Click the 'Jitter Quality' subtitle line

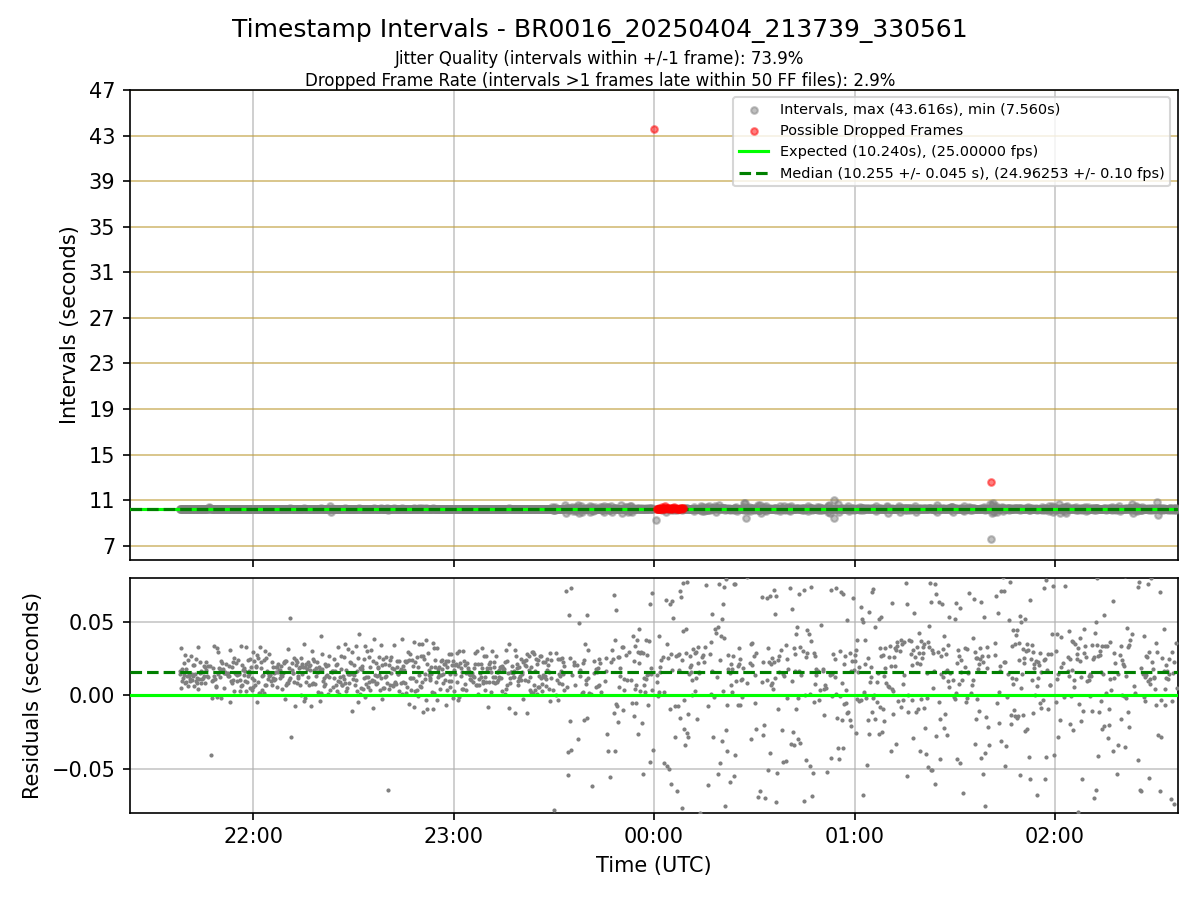[599, 59]
